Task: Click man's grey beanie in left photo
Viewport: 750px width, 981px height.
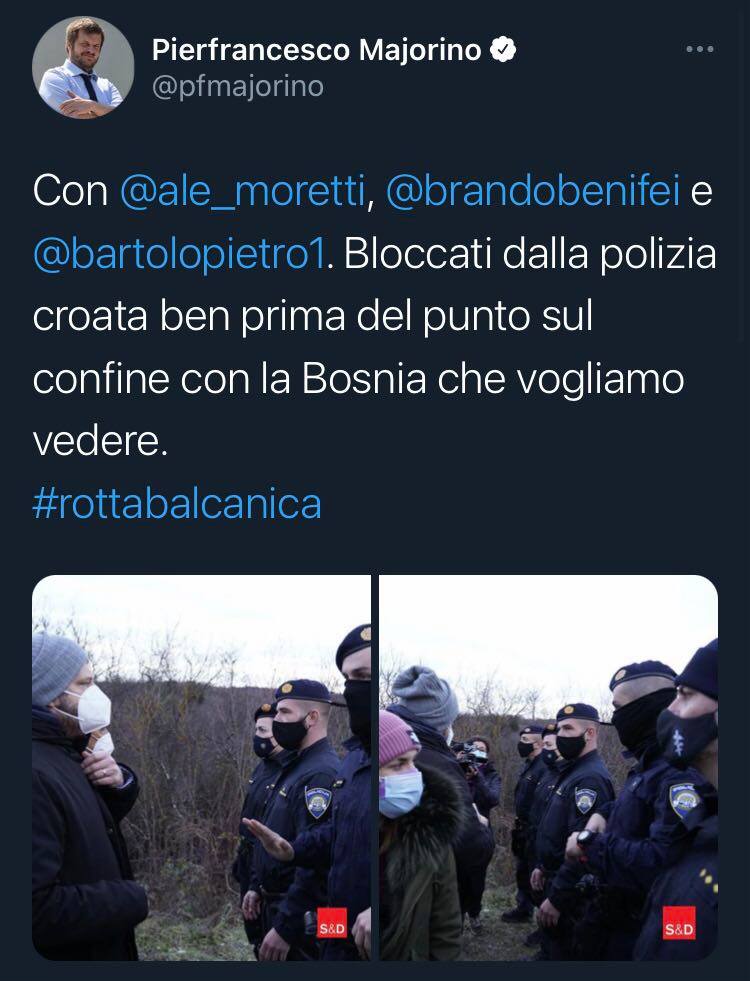Action: tap(58, 667)
